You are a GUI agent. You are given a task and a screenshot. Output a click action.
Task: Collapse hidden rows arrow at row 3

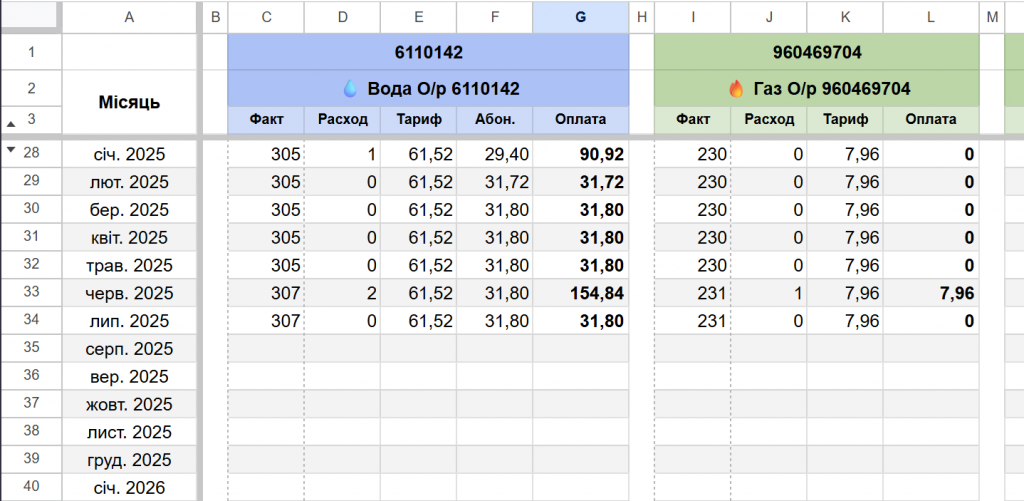(x=10, y=123)
